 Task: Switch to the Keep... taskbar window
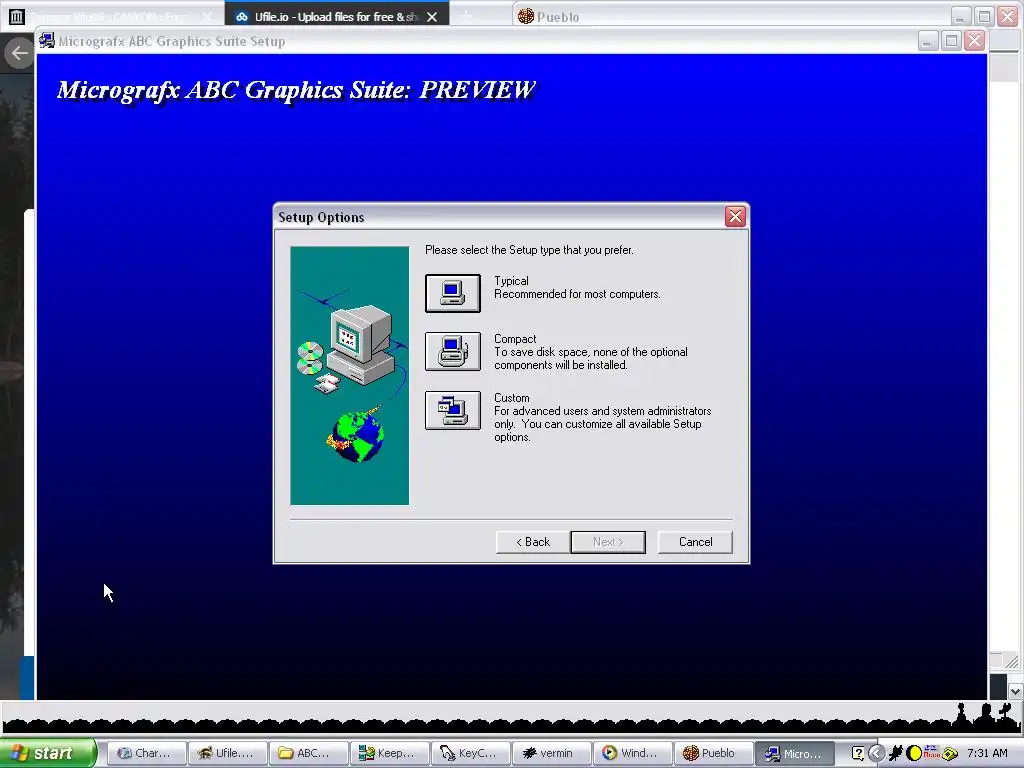[389, 753]
